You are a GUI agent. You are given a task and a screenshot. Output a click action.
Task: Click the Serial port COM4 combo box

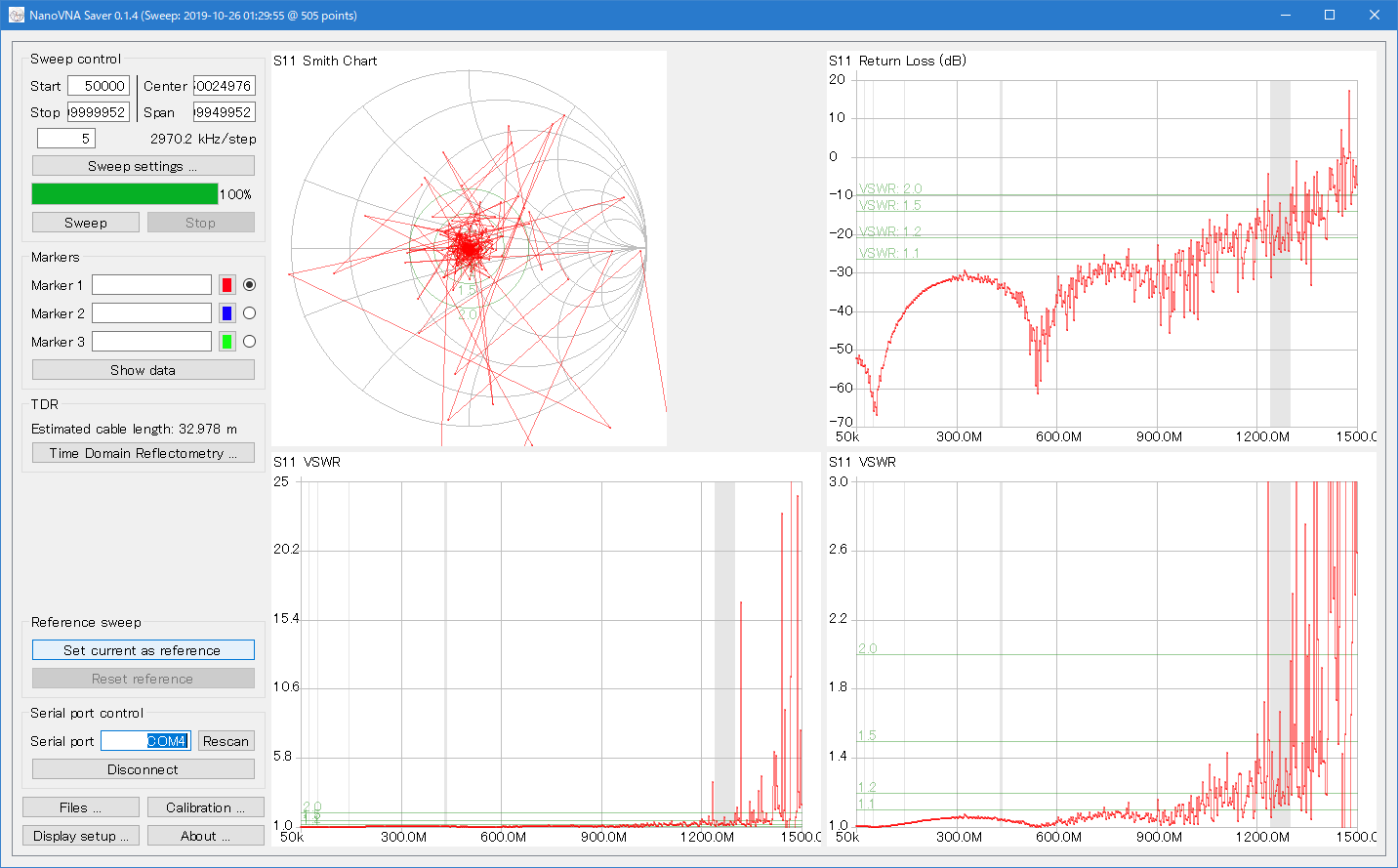tap(145, 741)
